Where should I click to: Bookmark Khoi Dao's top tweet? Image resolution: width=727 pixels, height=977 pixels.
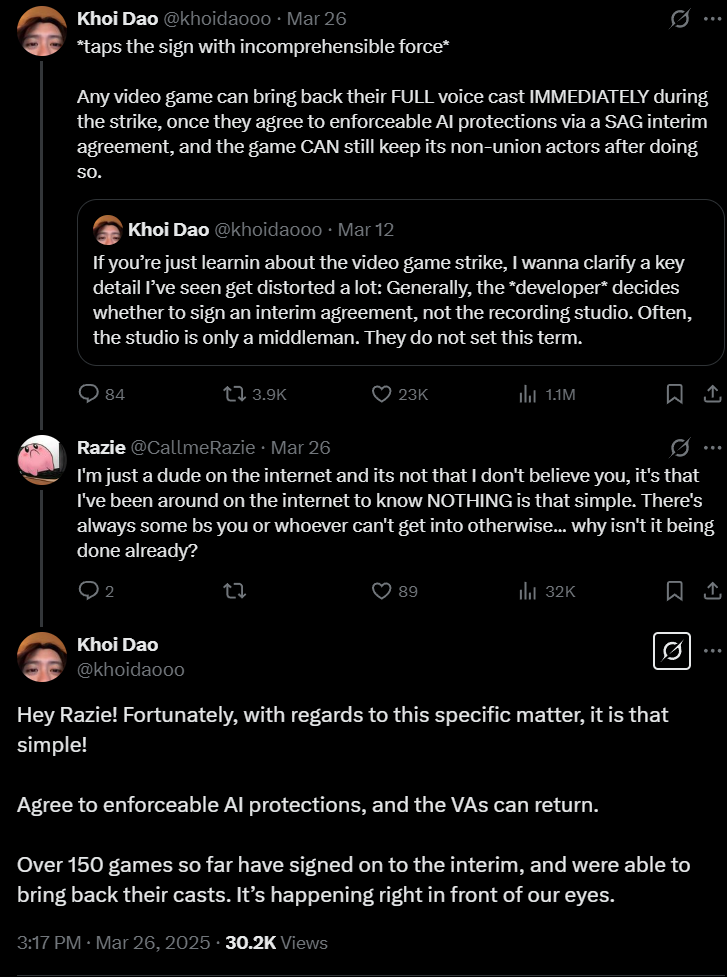point(675,394)
